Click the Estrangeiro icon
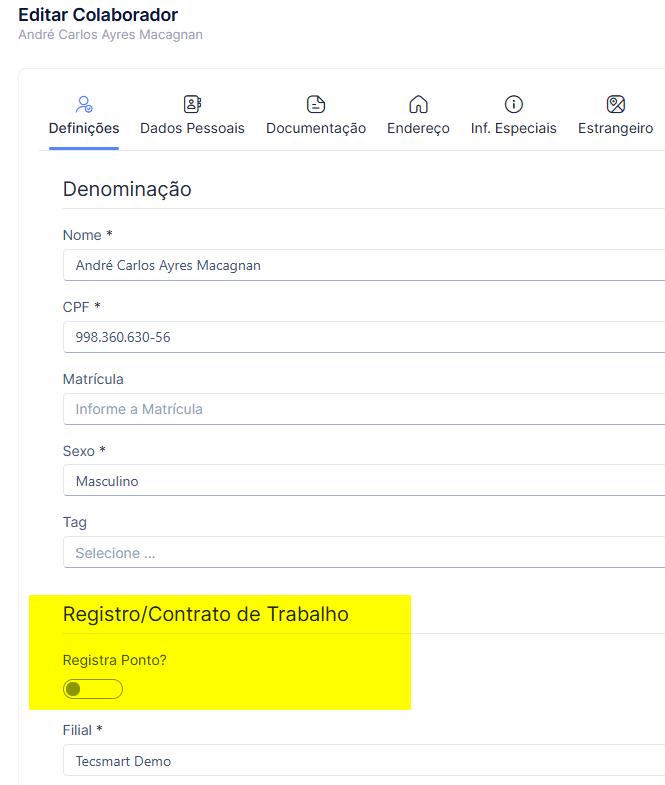Viewport: 665px width, 785px height. [x=616, y=104]
